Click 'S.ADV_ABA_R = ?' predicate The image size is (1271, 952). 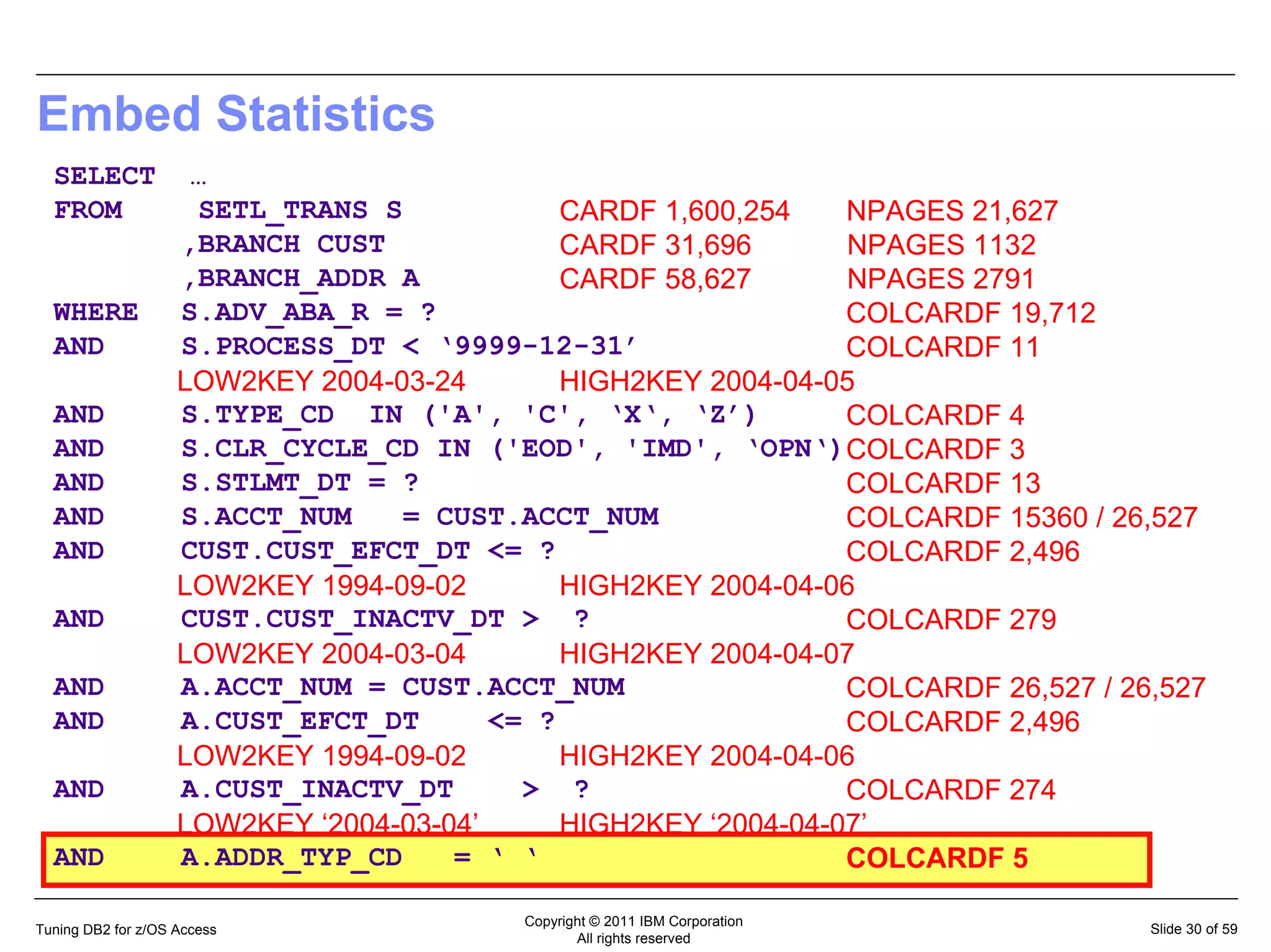[308, 313]
